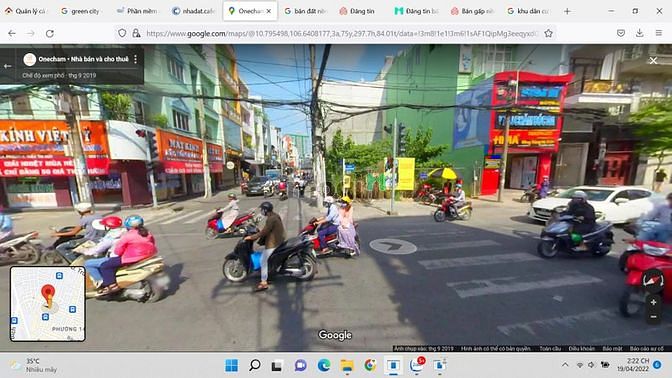Zoom in with the plus control
This screenshot has height=378, width=672.
click(x=653, y=302)
